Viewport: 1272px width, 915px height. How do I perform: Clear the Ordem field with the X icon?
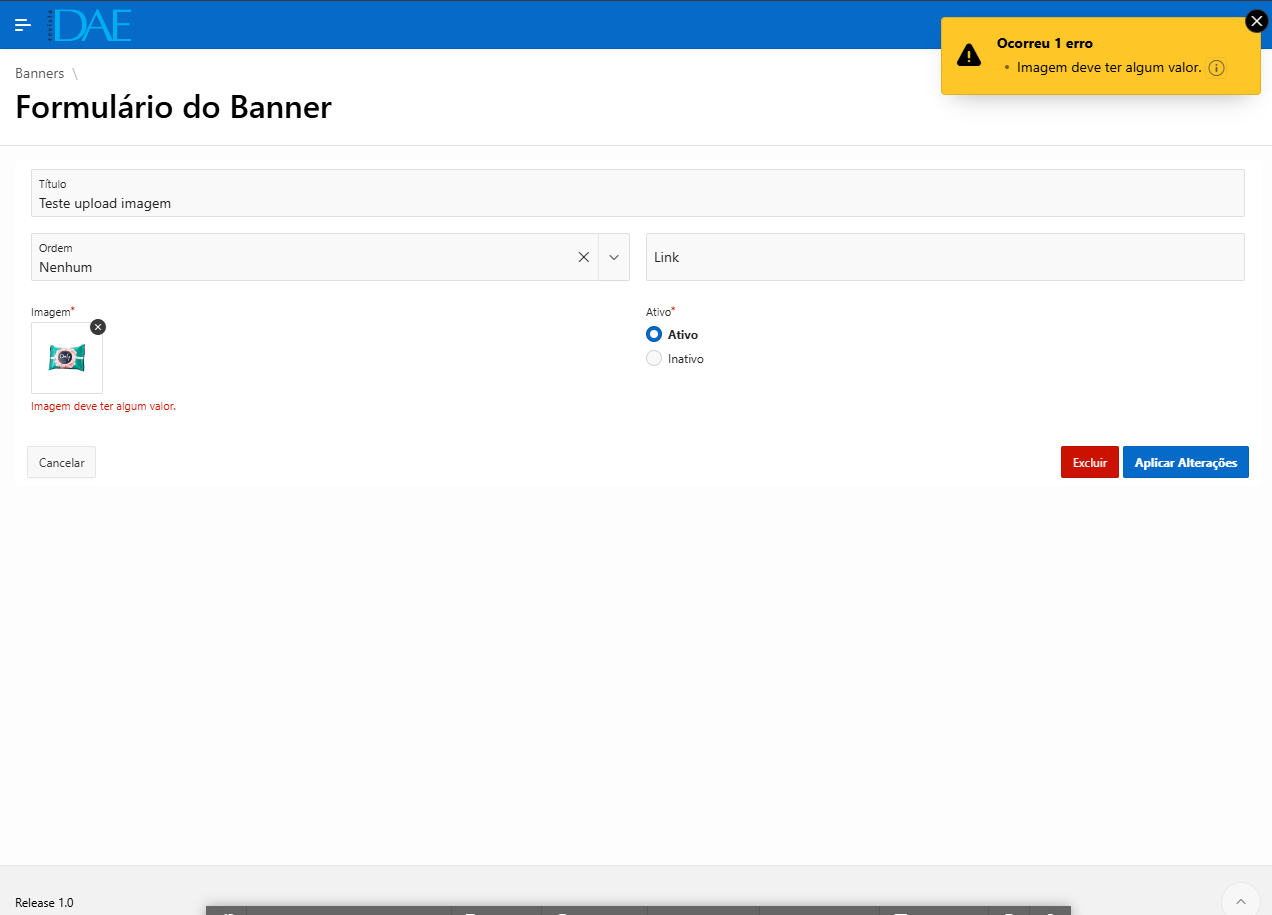point(583,257)
